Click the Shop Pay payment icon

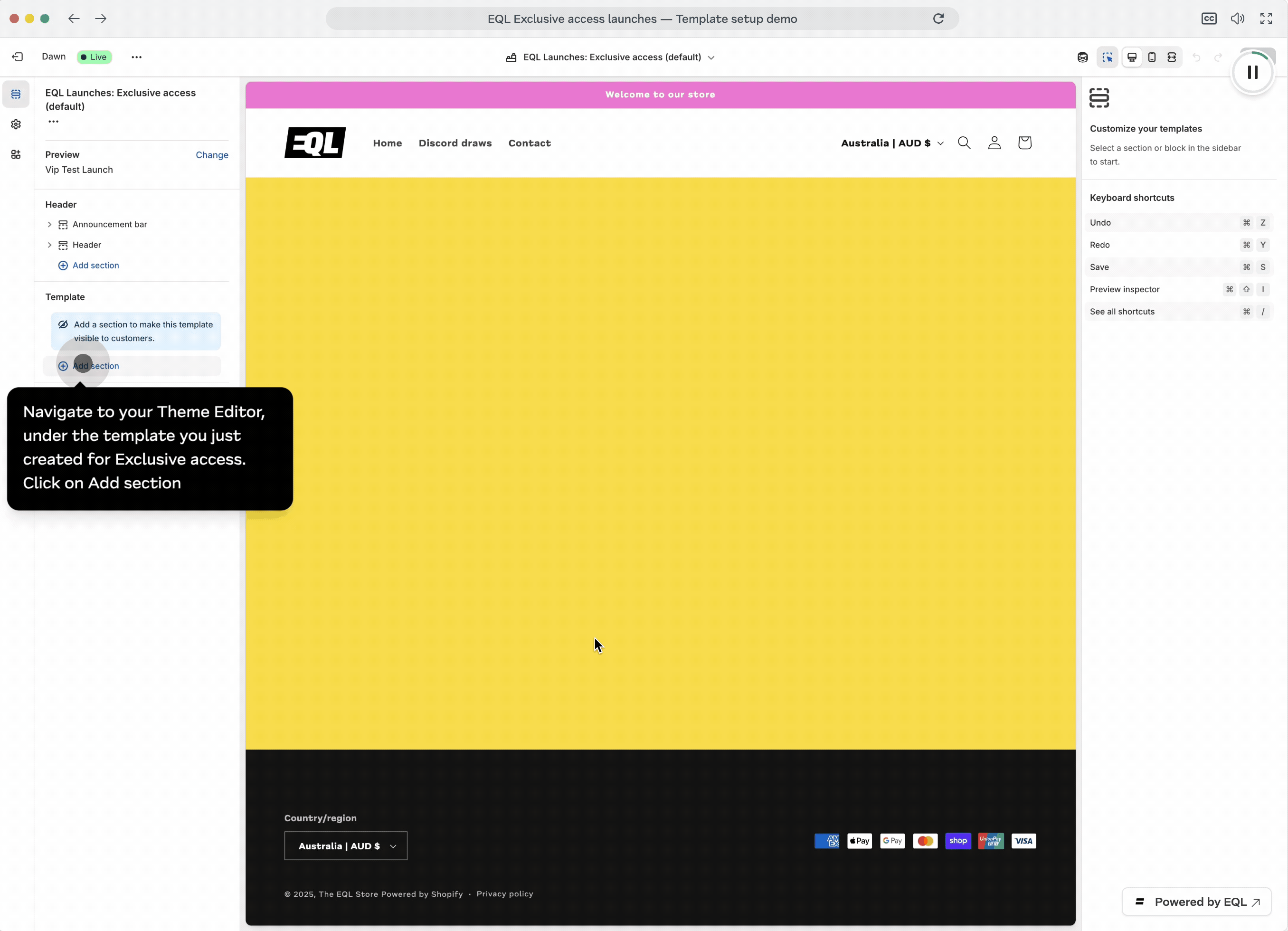click(x=957, y=841)
